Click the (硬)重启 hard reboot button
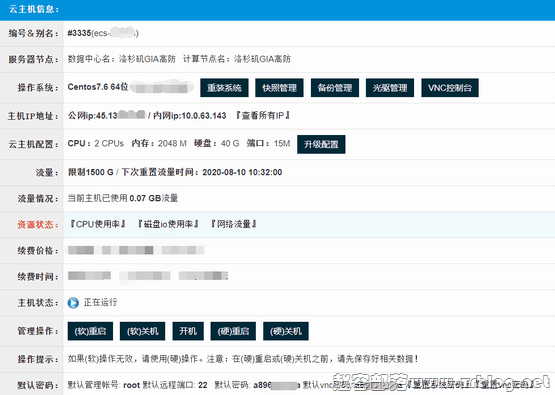Viewport: 555px width, 395px height. coord(233,331)
